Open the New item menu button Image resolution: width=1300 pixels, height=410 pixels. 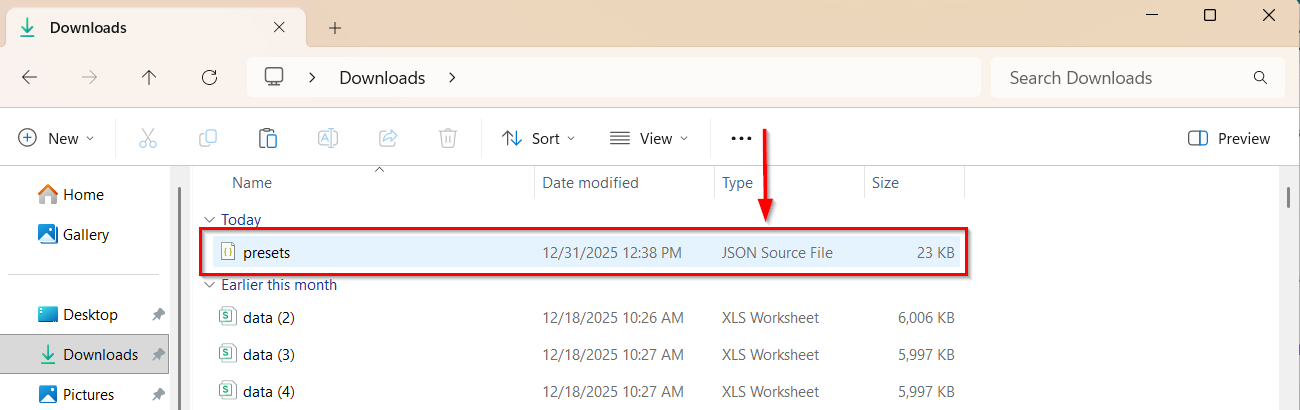pos(56,138)
